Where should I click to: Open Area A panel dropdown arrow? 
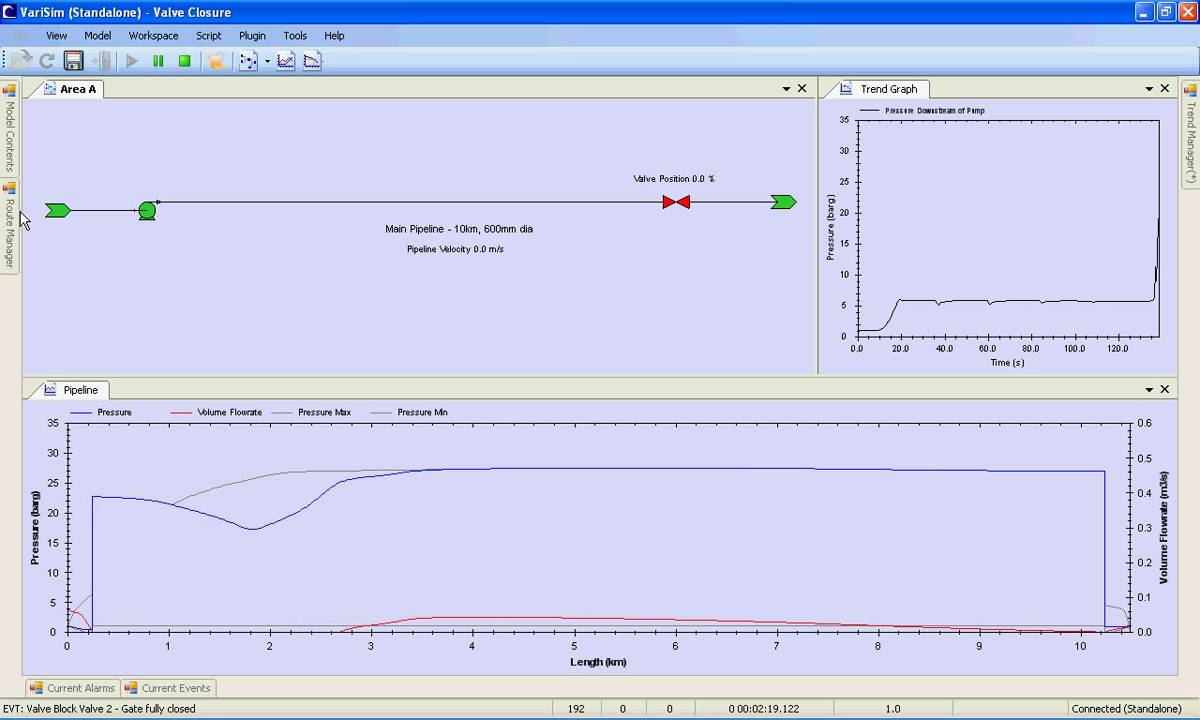[x=786, y=89]
